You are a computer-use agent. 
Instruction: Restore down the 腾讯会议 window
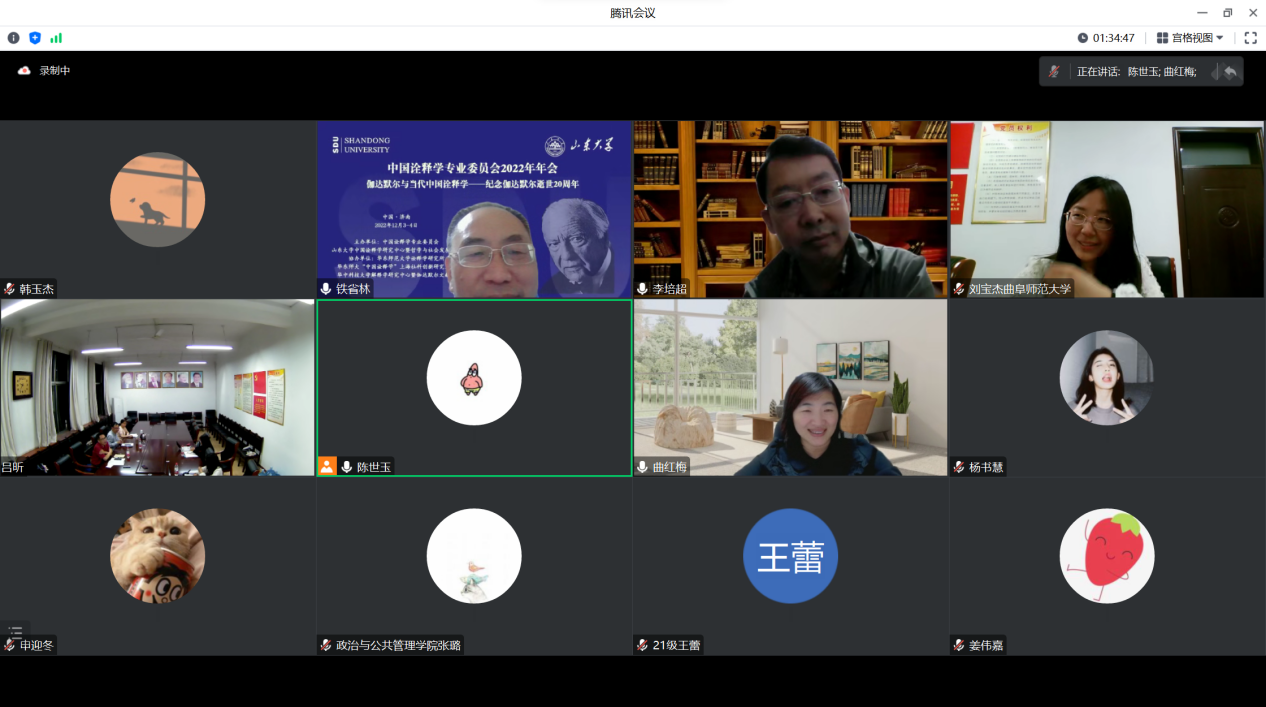tap(1227, 13)
